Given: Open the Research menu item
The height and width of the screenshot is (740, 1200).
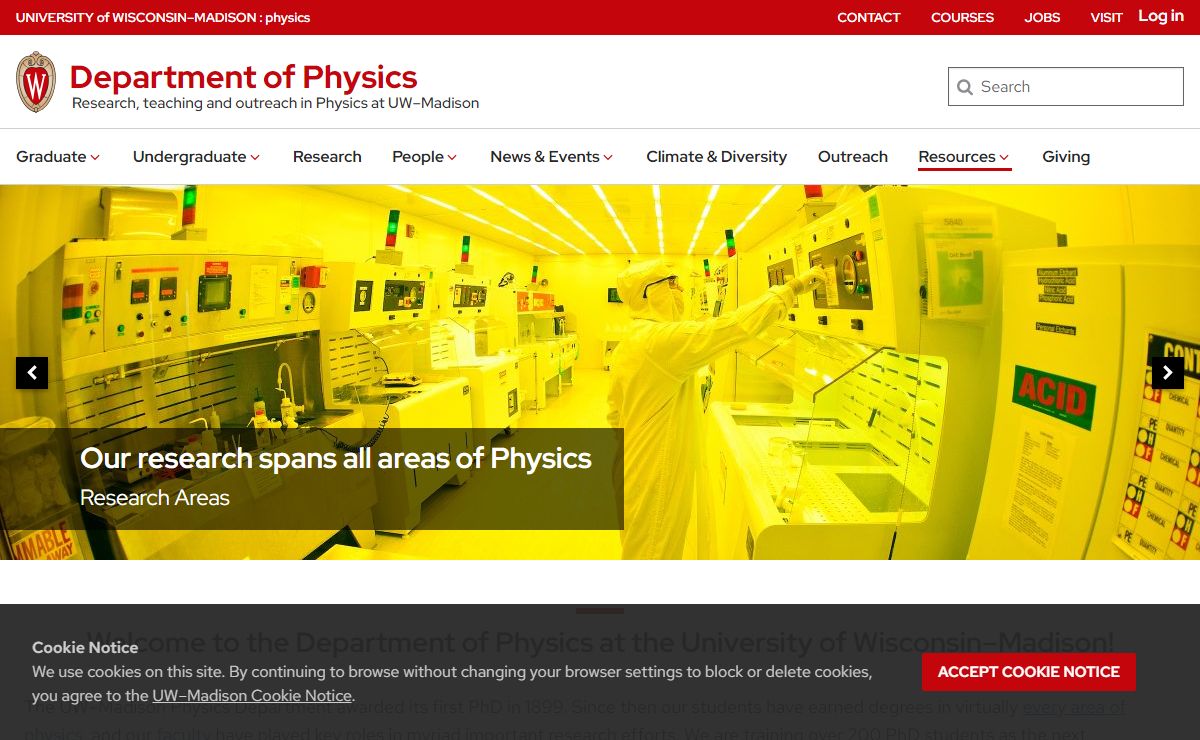Looking at the screenshot, I should pyautogui.click(x=327, y=157).
